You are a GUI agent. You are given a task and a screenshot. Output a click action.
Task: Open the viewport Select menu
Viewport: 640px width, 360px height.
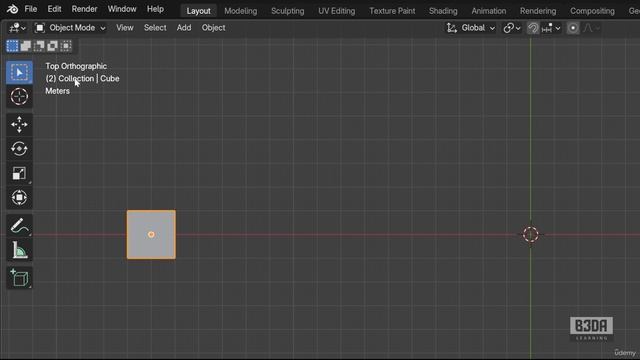[x=155, y=28]
